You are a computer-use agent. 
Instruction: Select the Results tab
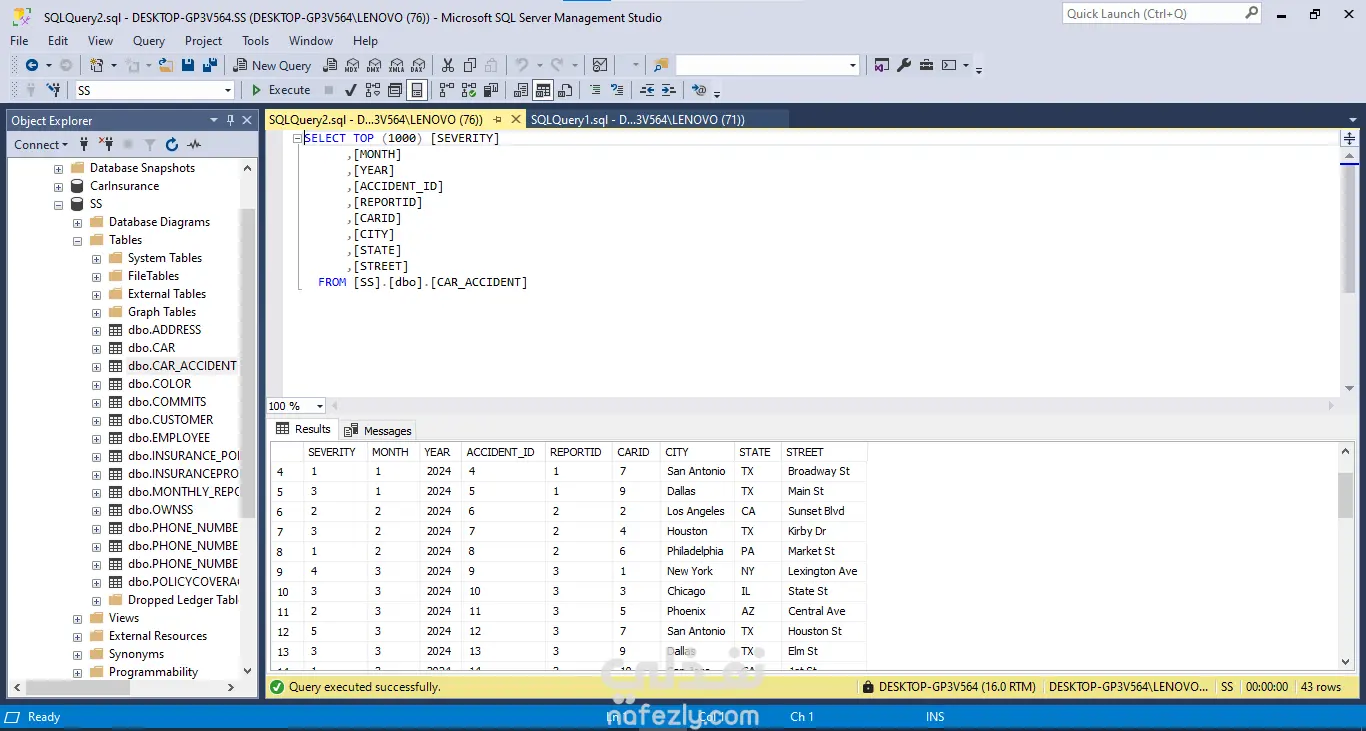(304, 429)
